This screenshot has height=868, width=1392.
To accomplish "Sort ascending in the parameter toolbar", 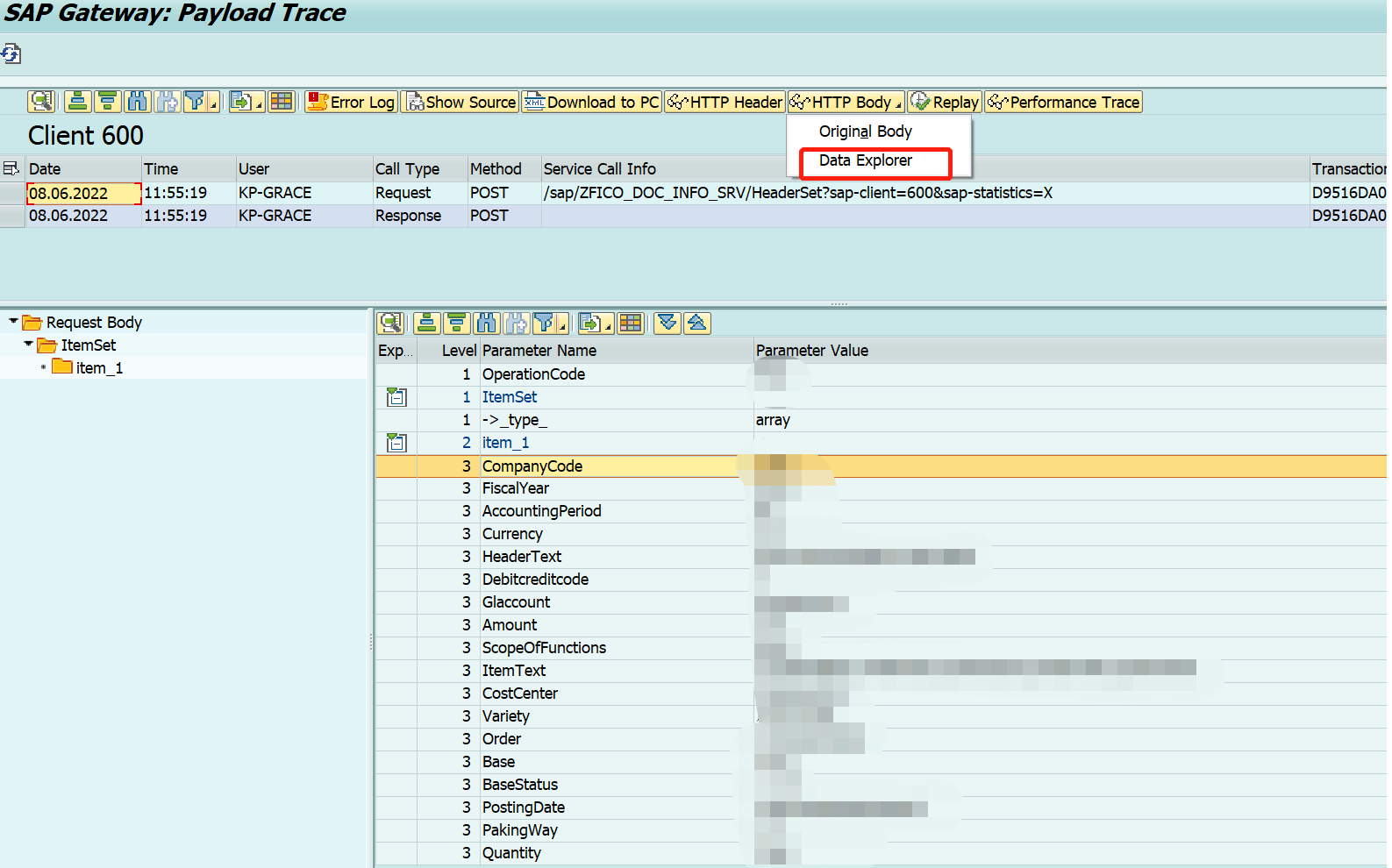I will 427,324.
